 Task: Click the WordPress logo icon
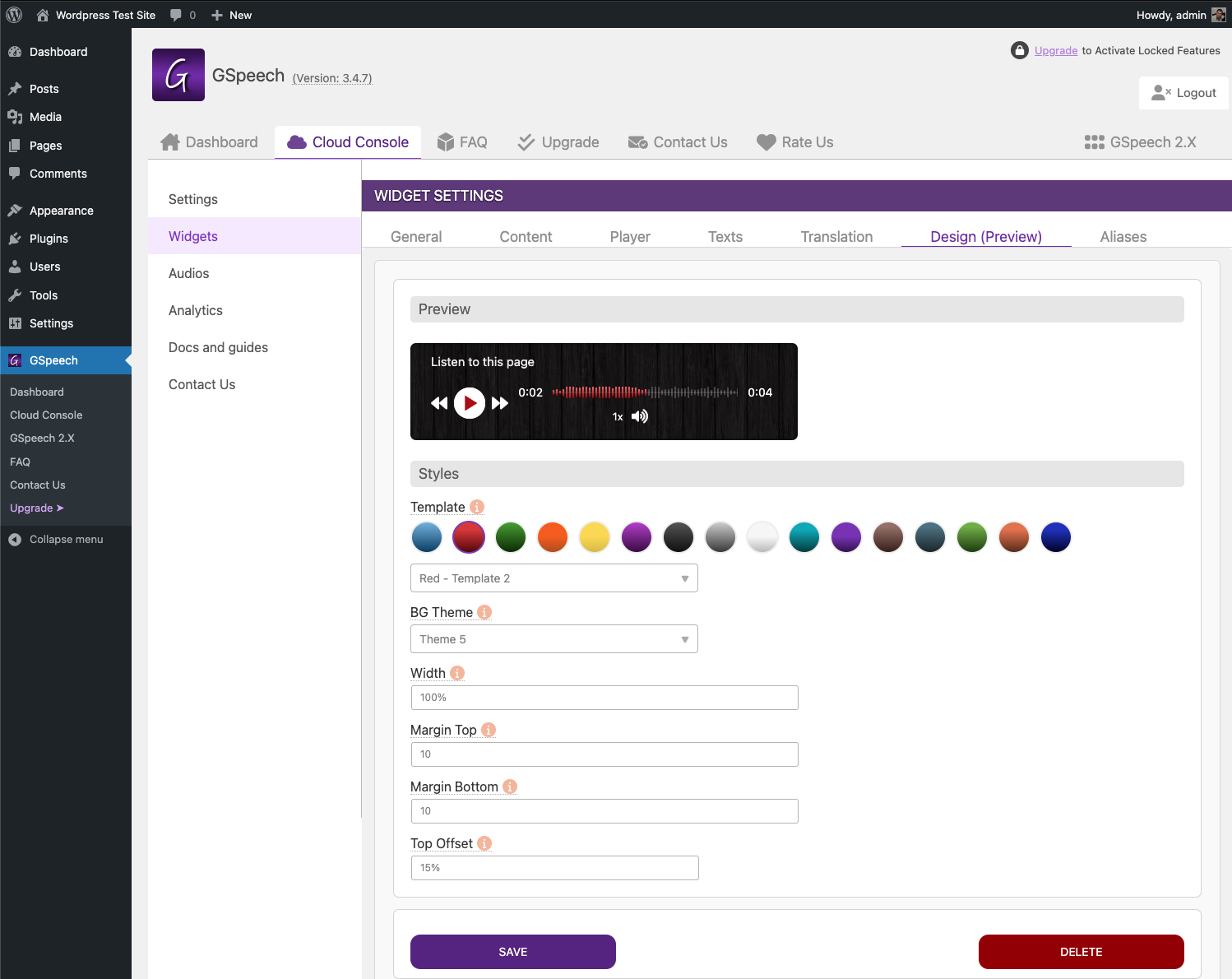14,15
